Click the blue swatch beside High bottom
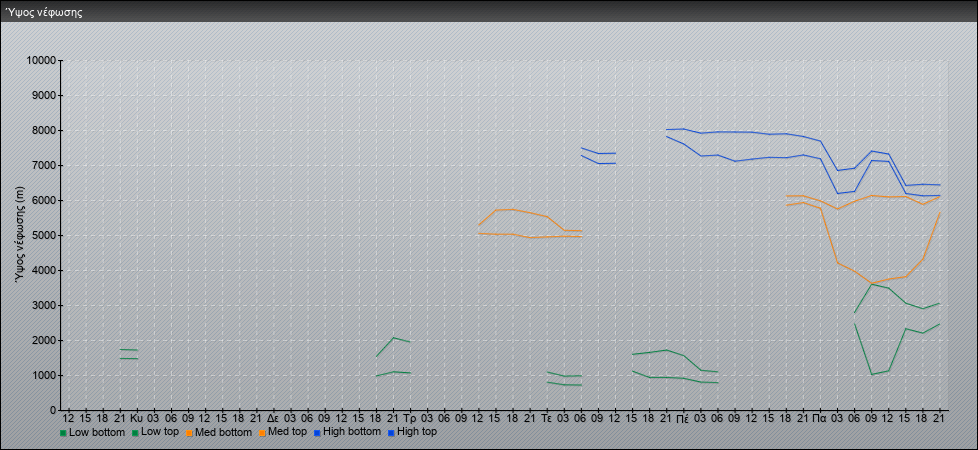The image size is (978, 450). point(317,433)
